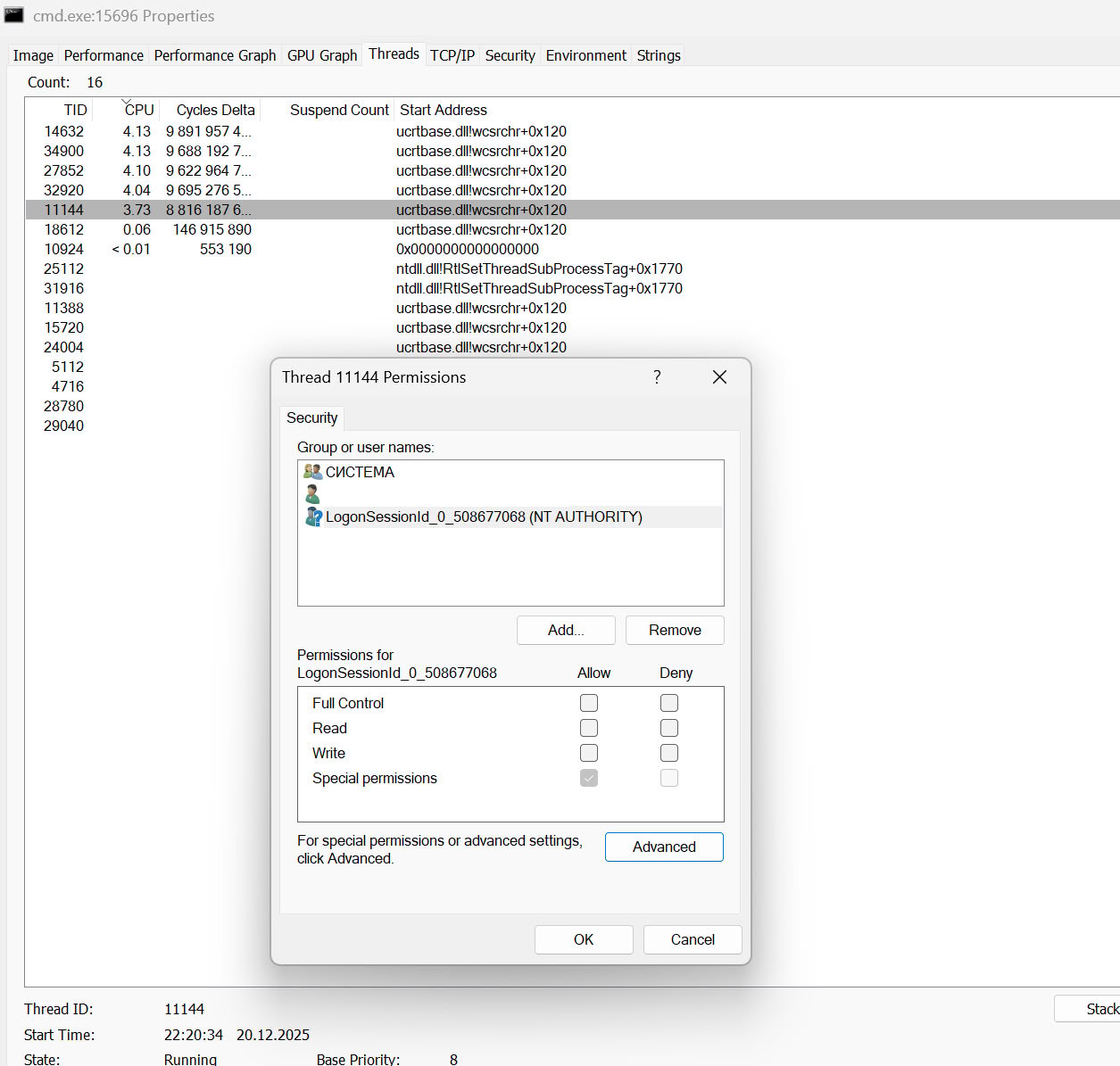Viewport: 1120px width, 1066px height.
Task: Go to the Security tab of Properties
Action: 510,55
